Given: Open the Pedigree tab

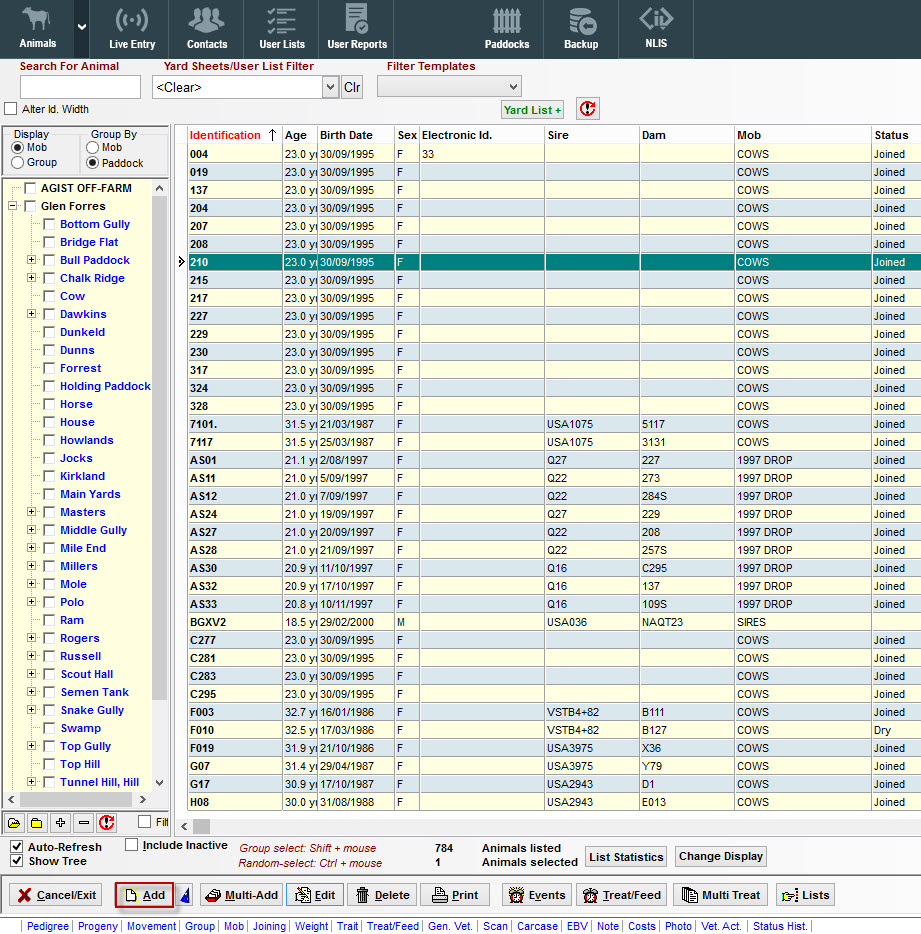Looking at the screenshot, I should click(x=48, y=926).
